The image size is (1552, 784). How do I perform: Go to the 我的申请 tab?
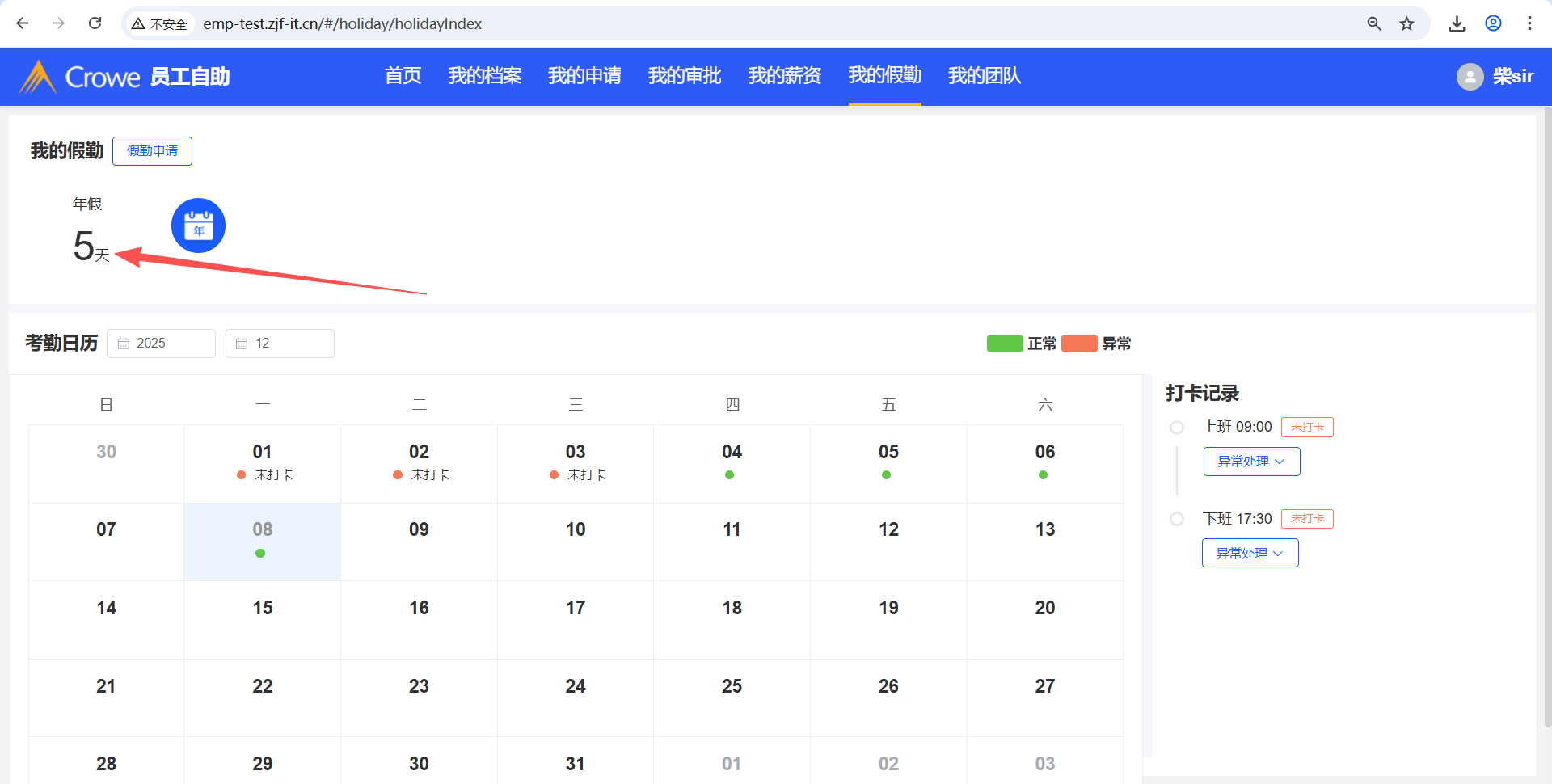(x=584, y=76)
